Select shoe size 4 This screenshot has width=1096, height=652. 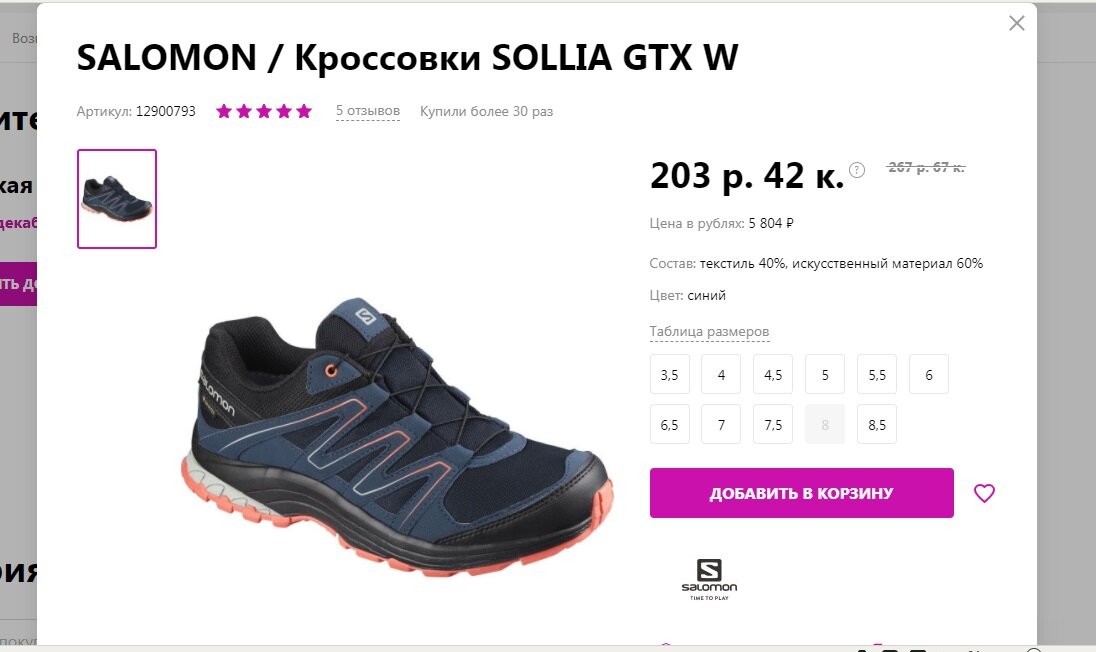pyautogui.click(x=721, y=375)
